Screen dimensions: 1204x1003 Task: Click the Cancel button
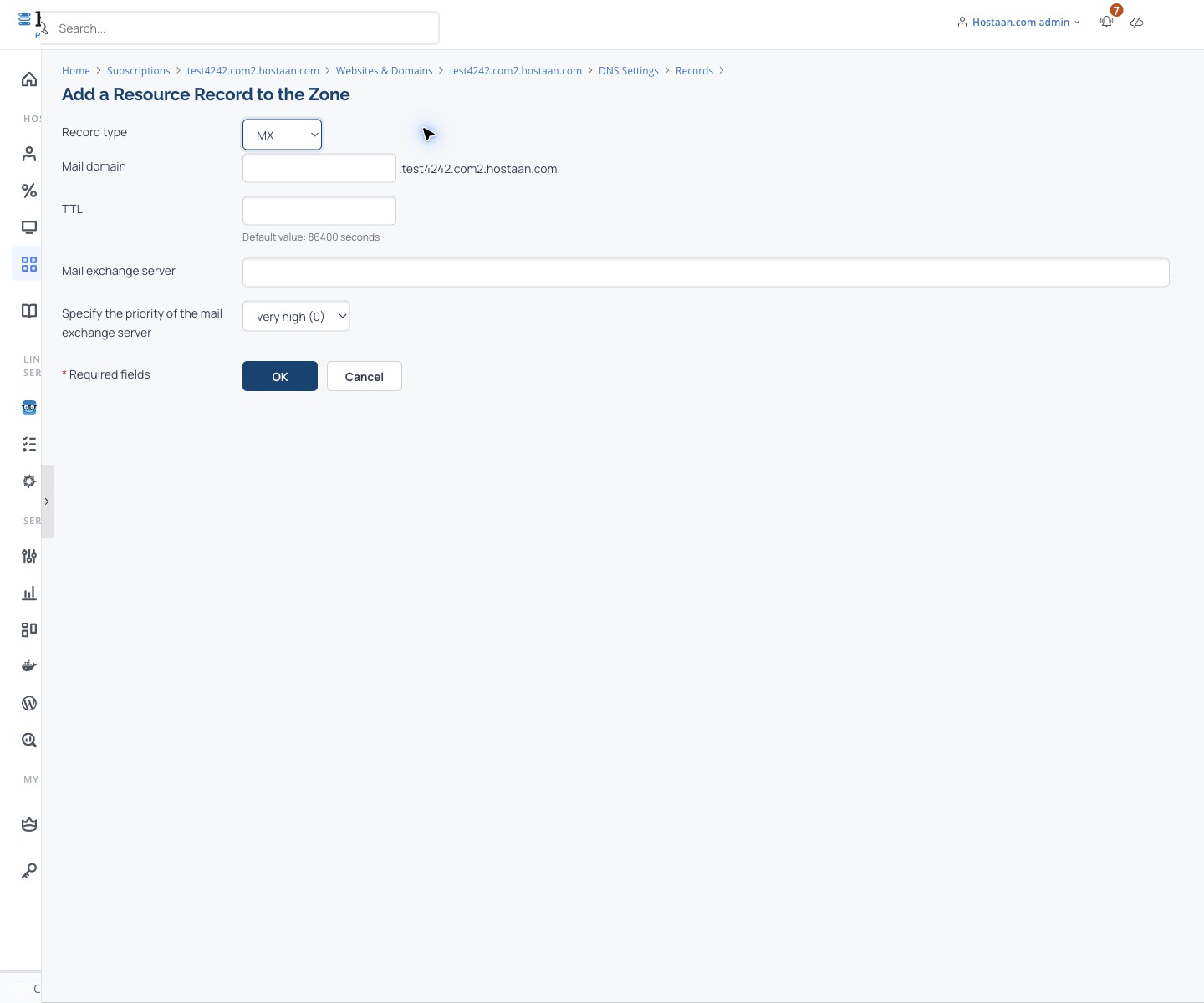[365, 376]
